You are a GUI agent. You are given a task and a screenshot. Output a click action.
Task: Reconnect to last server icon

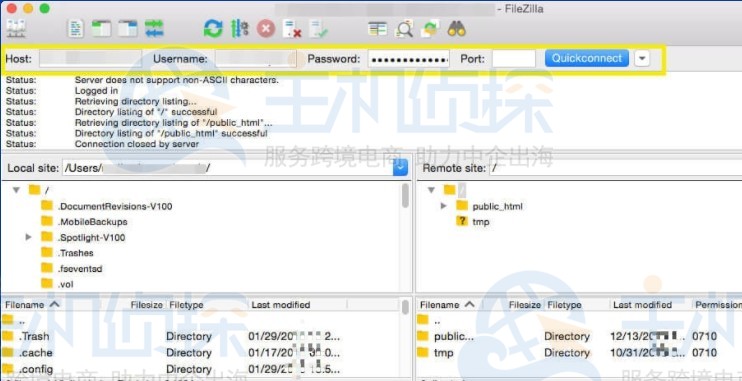click(318, 29)
